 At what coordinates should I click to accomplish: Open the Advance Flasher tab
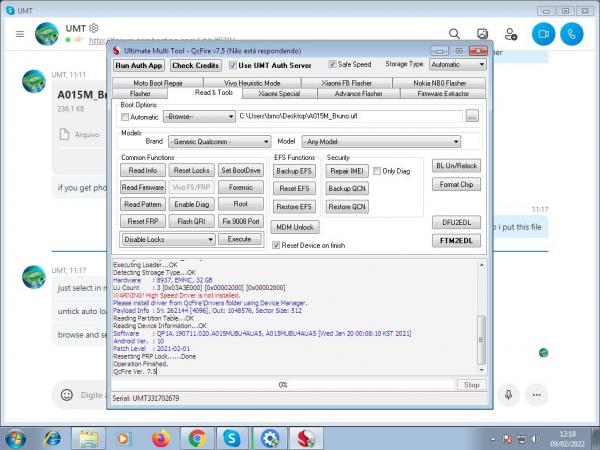tap(359, 94)
